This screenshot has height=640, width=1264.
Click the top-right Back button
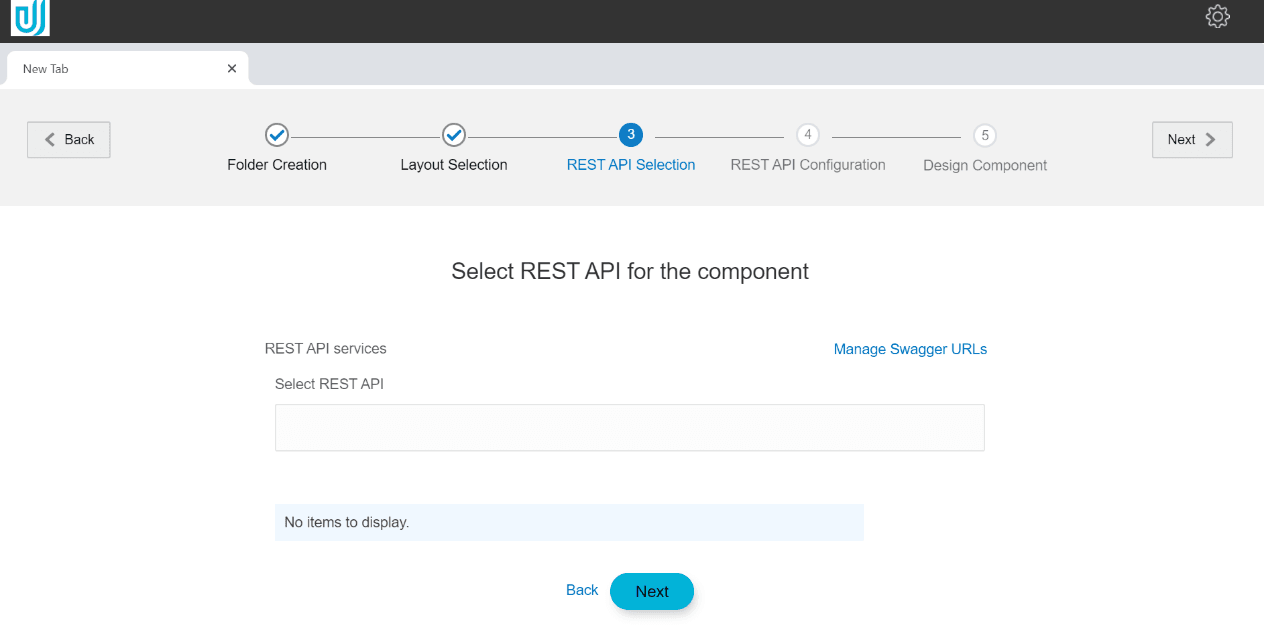[68, 139]
